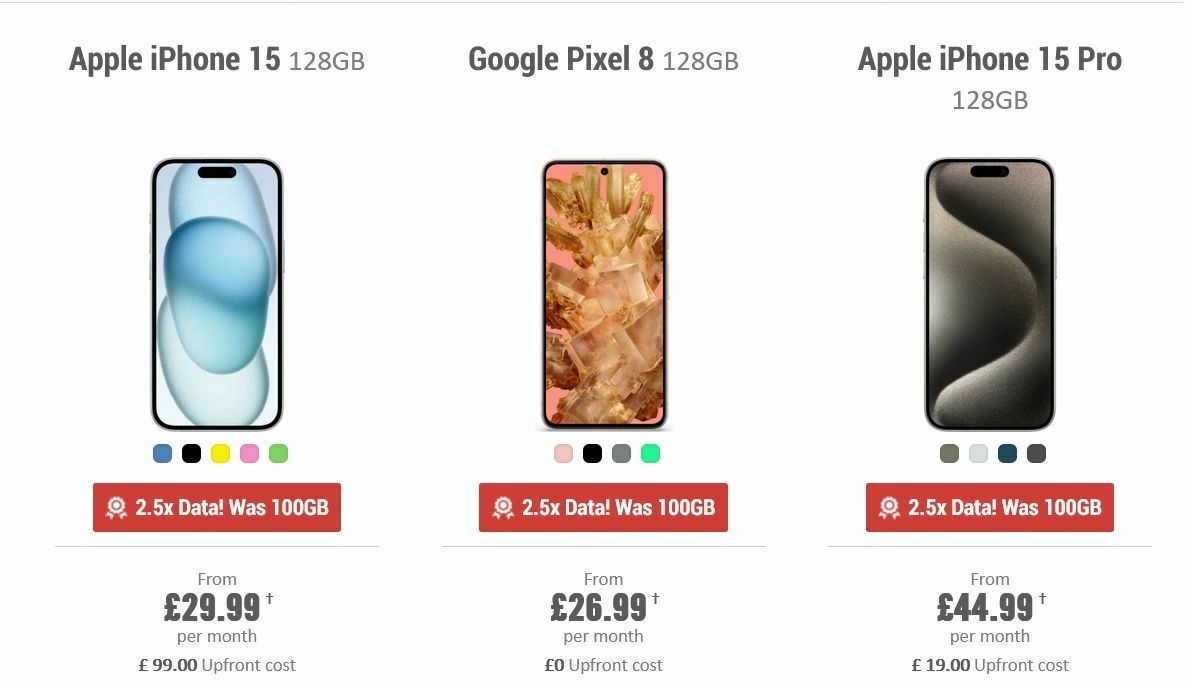Select the yellow color swatch for iPhone 15
The width and height of the screenshot is (1191, 690).
(218, 453)
